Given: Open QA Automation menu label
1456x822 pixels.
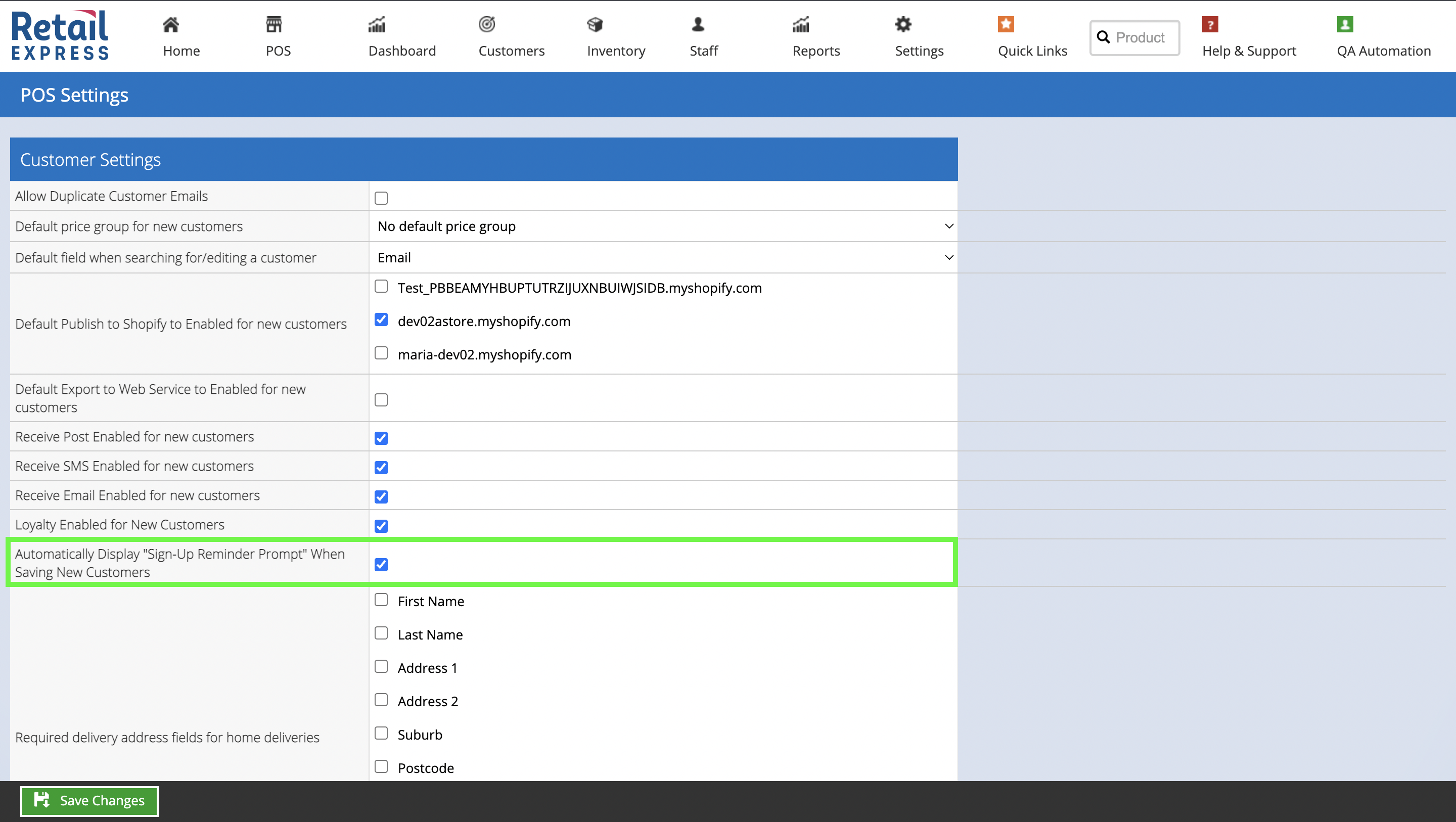Looking at the screenshot, I should pyautogui.click(x=1384, y=51).
